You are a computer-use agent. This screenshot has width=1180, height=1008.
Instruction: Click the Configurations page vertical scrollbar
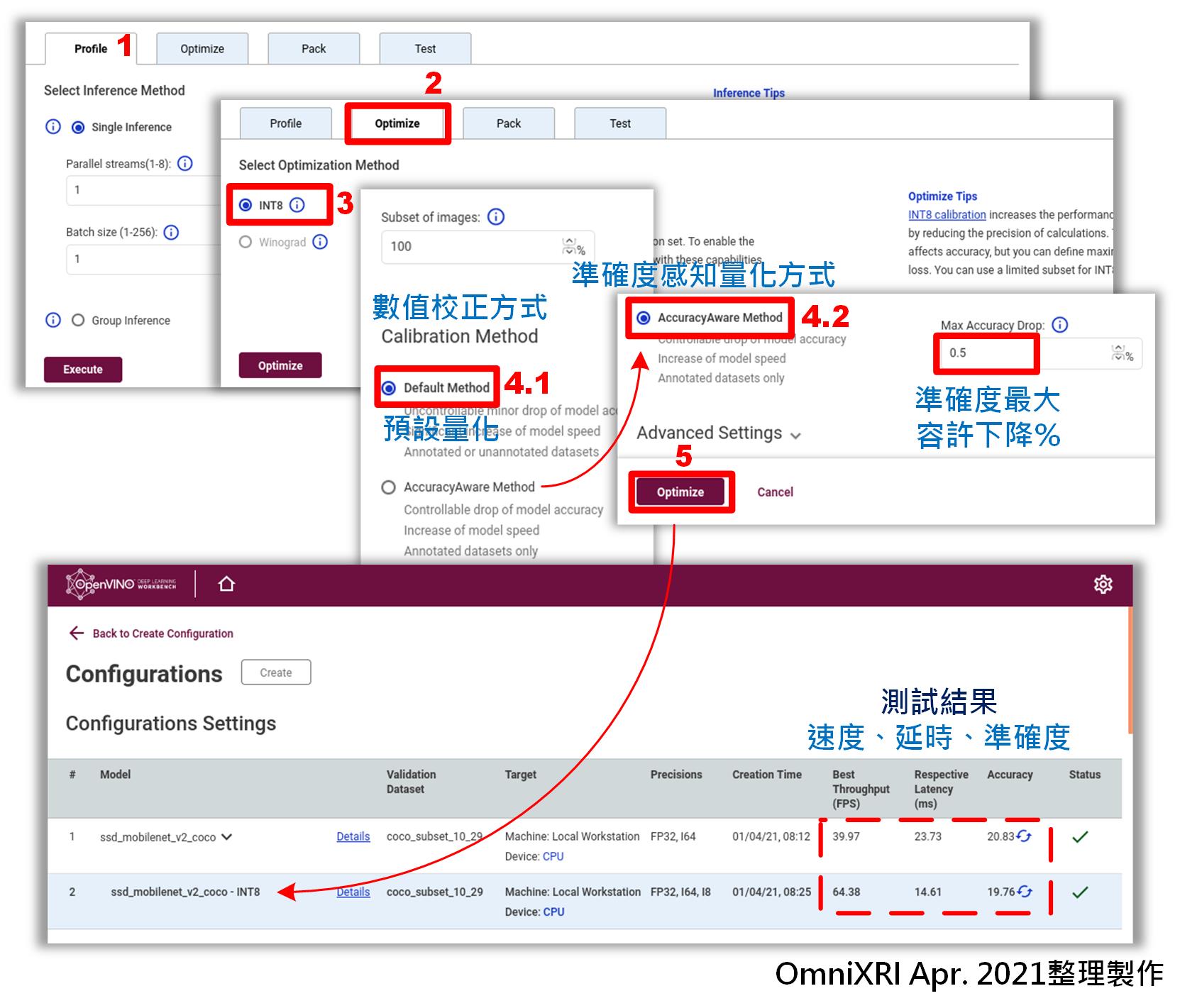(x=1129, y=670)
